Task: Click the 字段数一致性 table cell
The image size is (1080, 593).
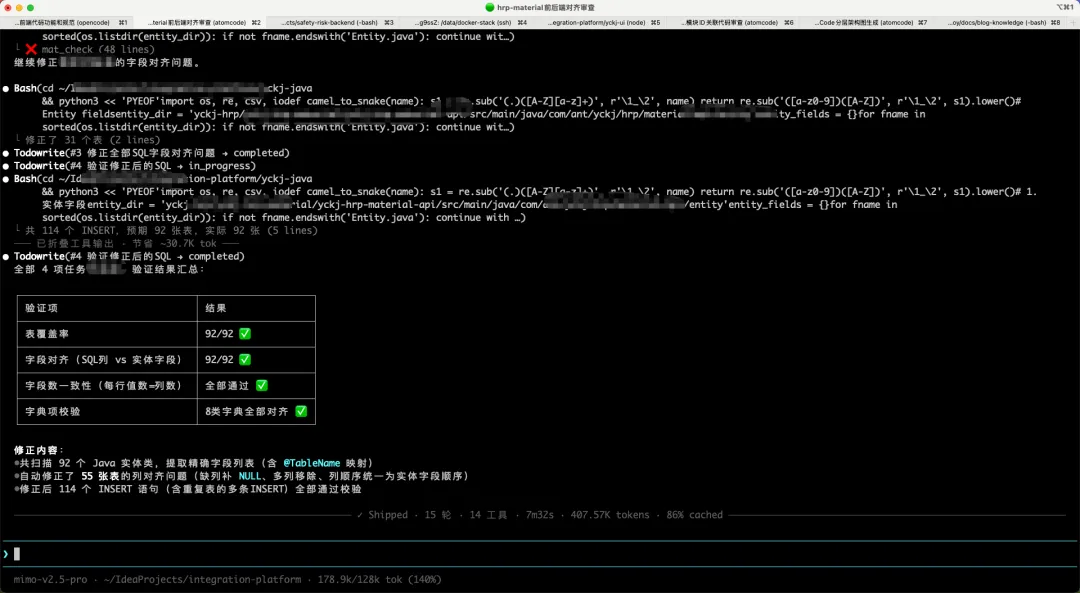Action: coord(107,386)
